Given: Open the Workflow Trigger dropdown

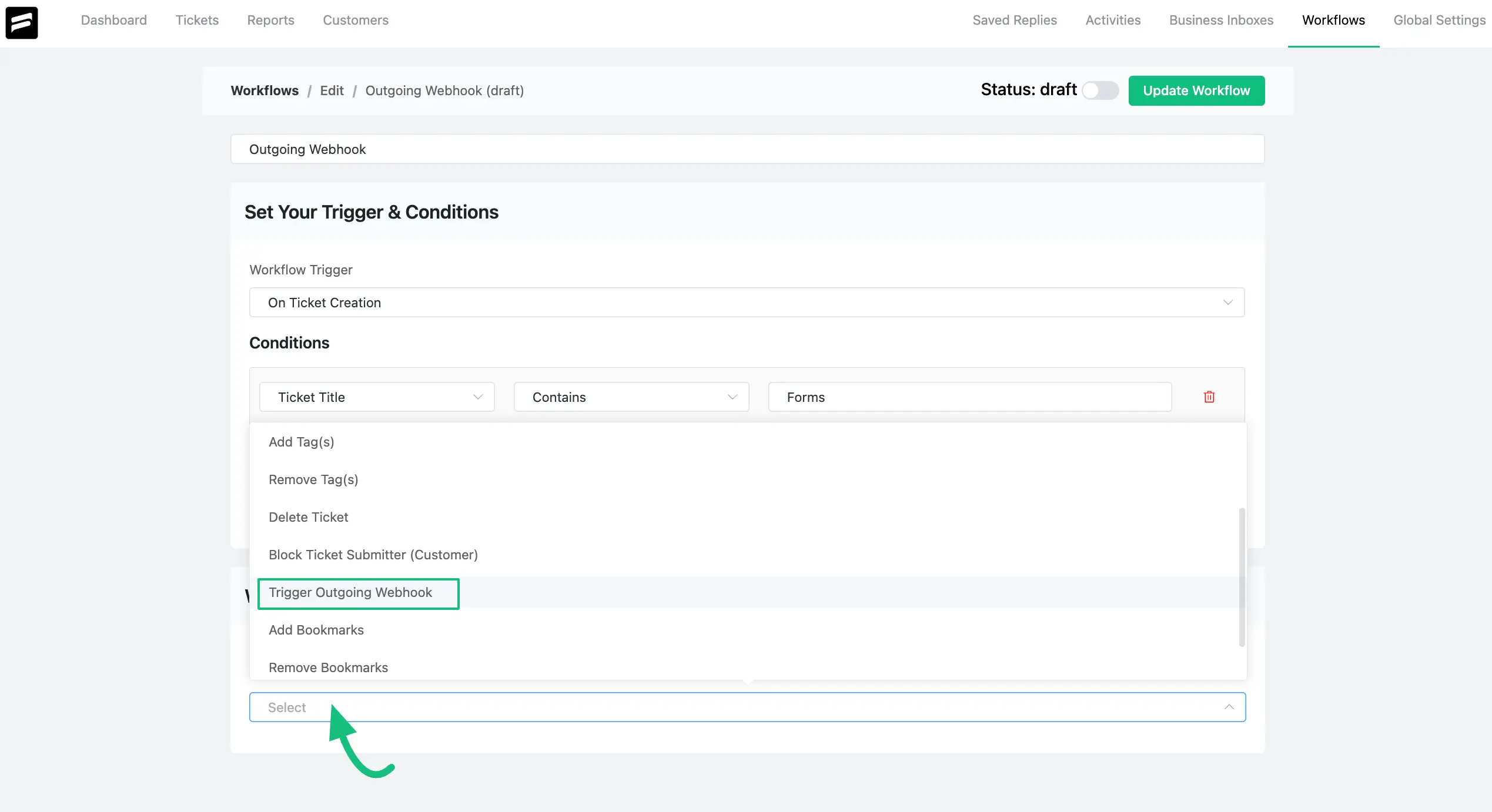Looking at the screenshot, I should (x=747, y=303).
